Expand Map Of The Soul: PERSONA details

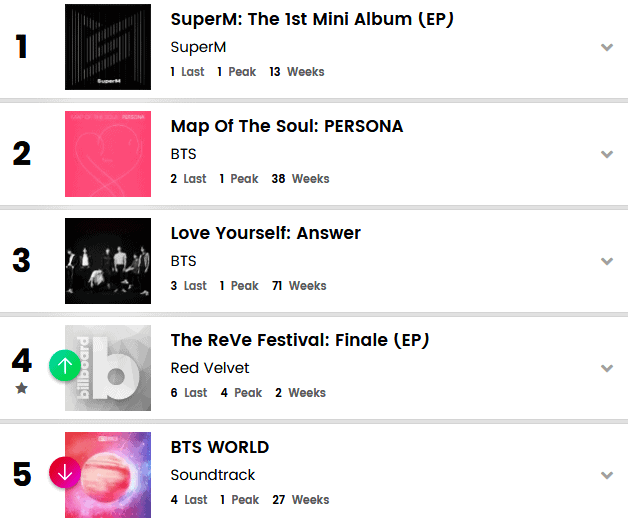click(606, 154)
